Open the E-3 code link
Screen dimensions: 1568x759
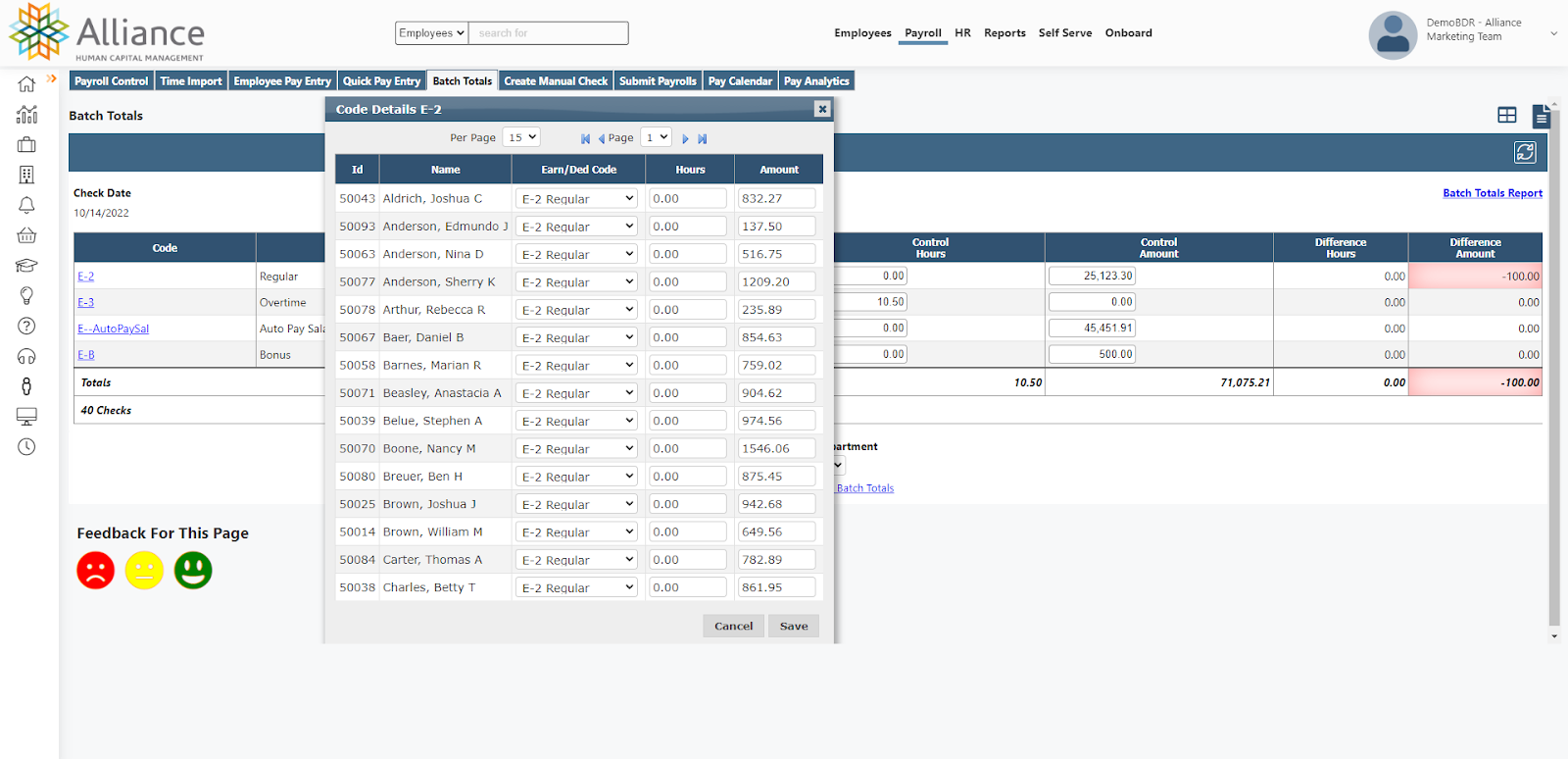click(x=86, y=303)
